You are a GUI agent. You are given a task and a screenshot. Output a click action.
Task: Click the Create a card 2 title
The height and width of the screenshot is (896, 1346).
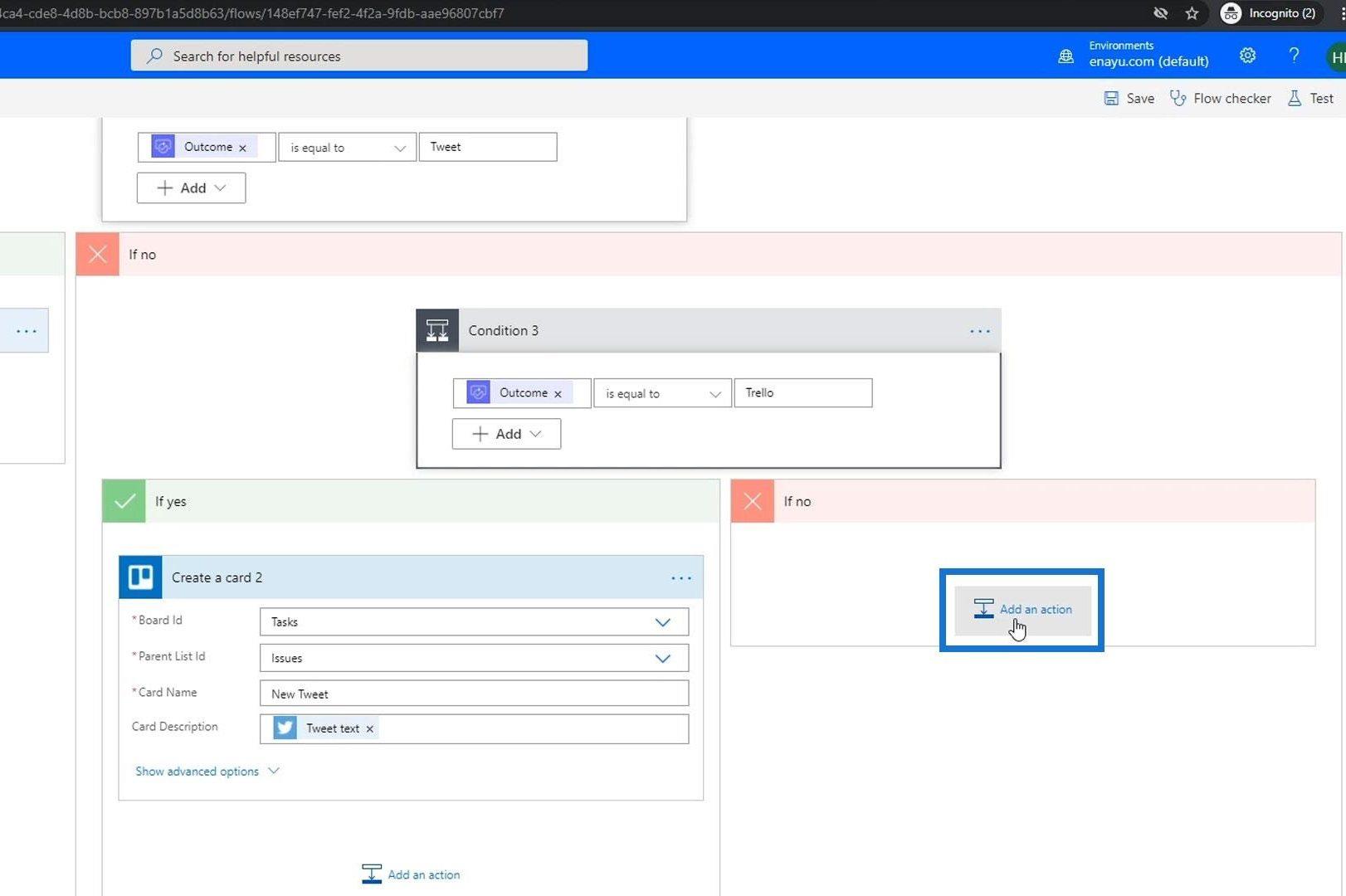pos(217,577)
